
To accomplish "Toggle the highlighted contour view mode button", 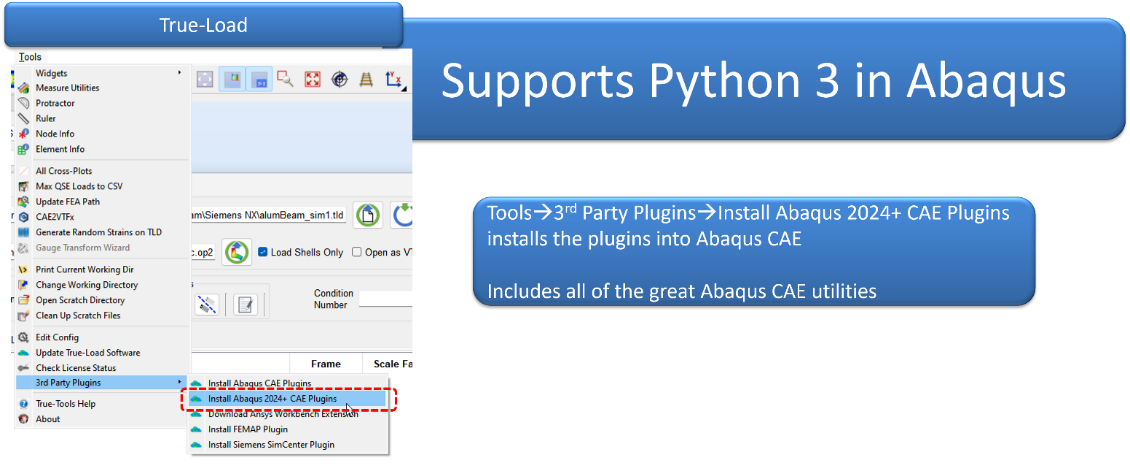I will coord(233,79).
